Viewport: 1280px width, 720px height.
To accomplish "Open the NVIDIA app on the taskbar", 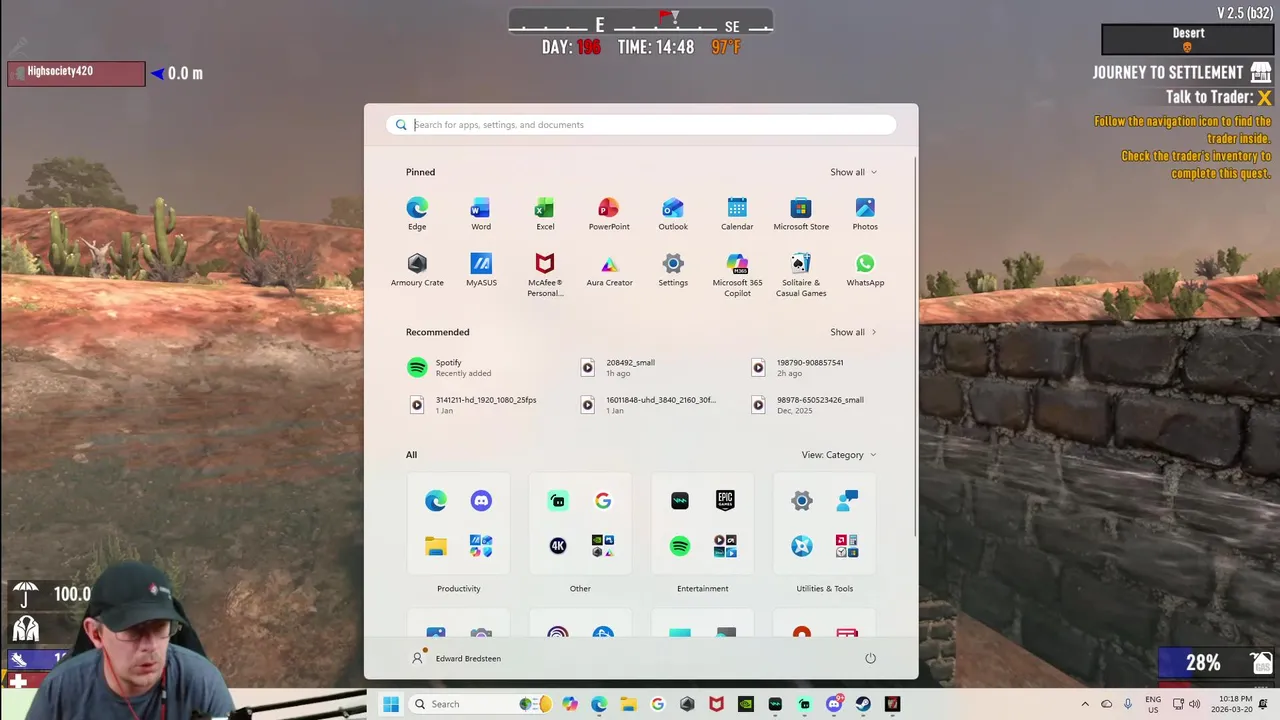I will click(x=745, y=704).
